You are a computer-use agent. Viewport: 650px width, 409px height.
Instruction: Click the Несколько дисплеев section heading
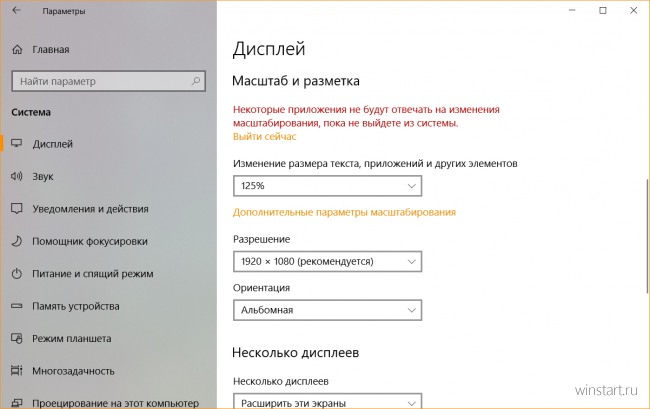point(296,353)
